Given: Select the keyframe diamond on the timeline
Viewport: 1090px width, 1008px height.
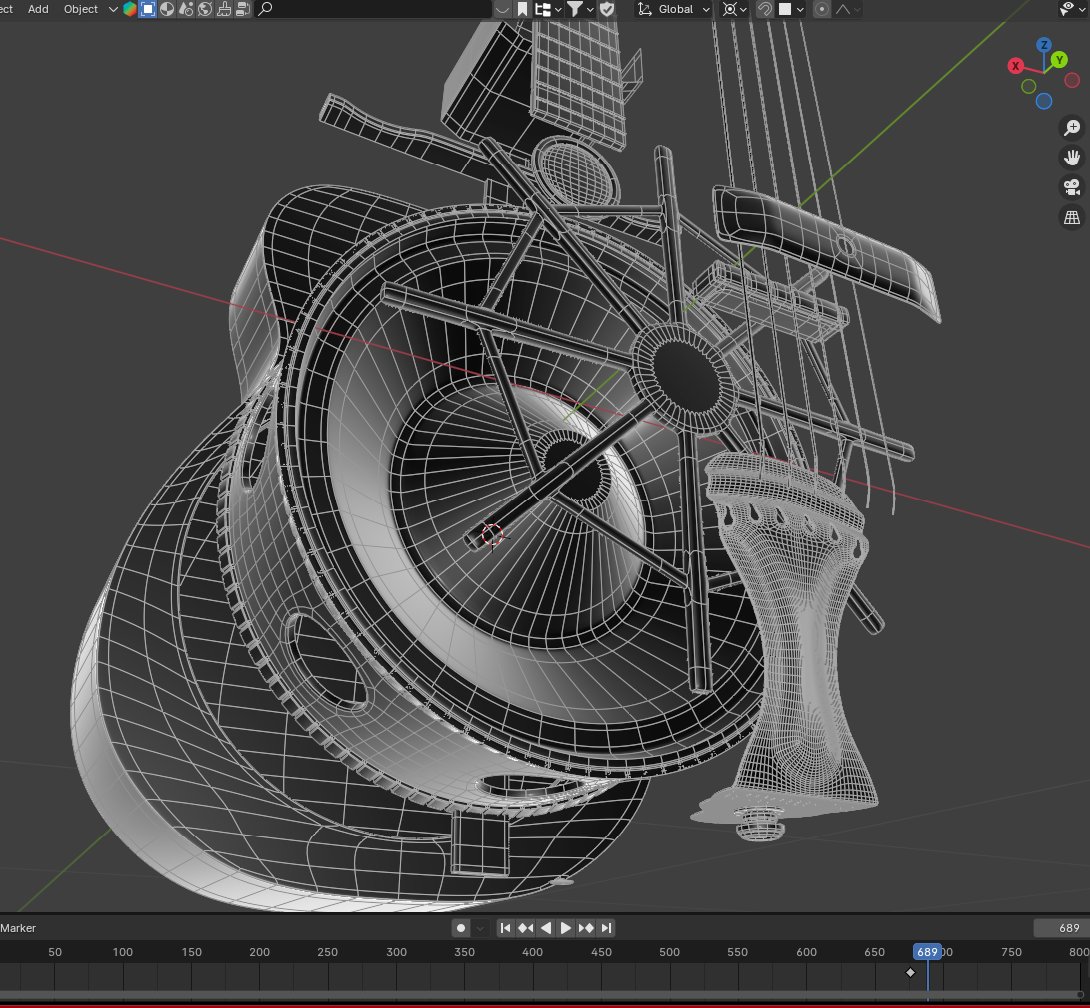Looking at the screenshot, I should coord(910,971).
